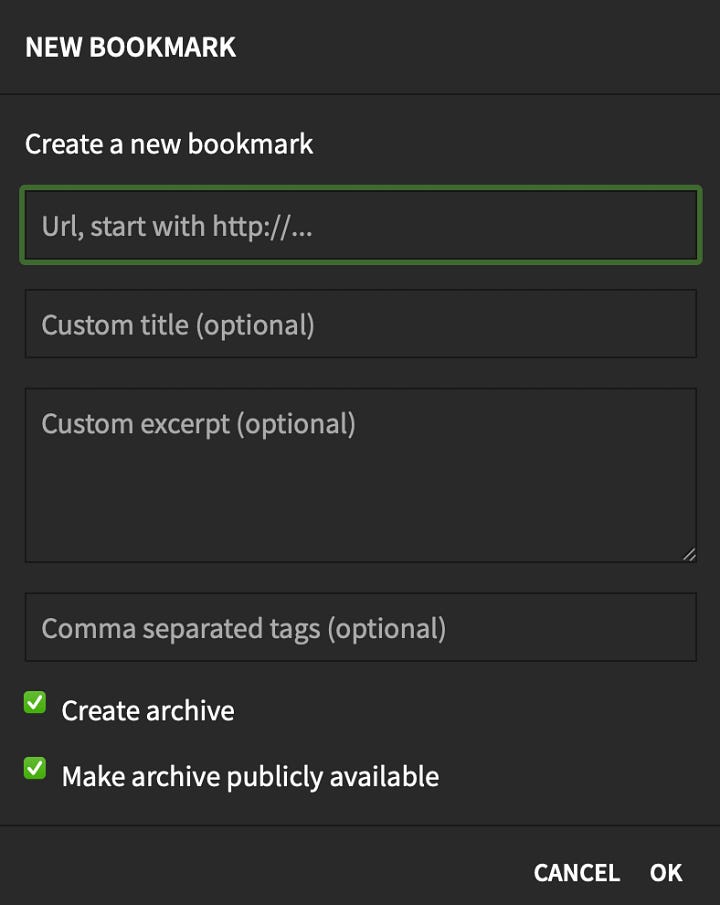This screenshot has height=905, width=720.
Task: Click the 'Create a new bookmark' text
Action: [169, 144]
